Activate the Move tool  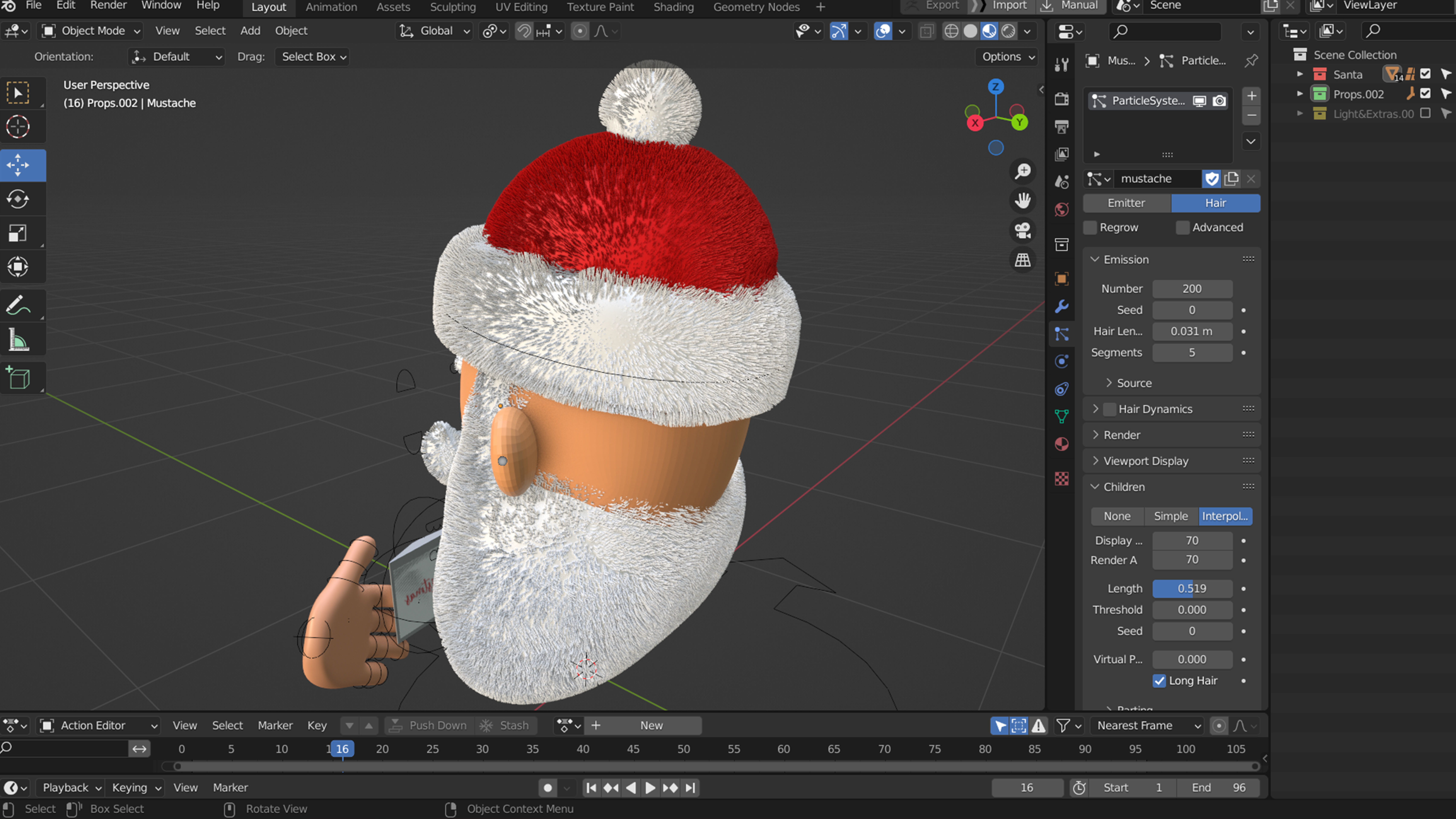[18, 166]
